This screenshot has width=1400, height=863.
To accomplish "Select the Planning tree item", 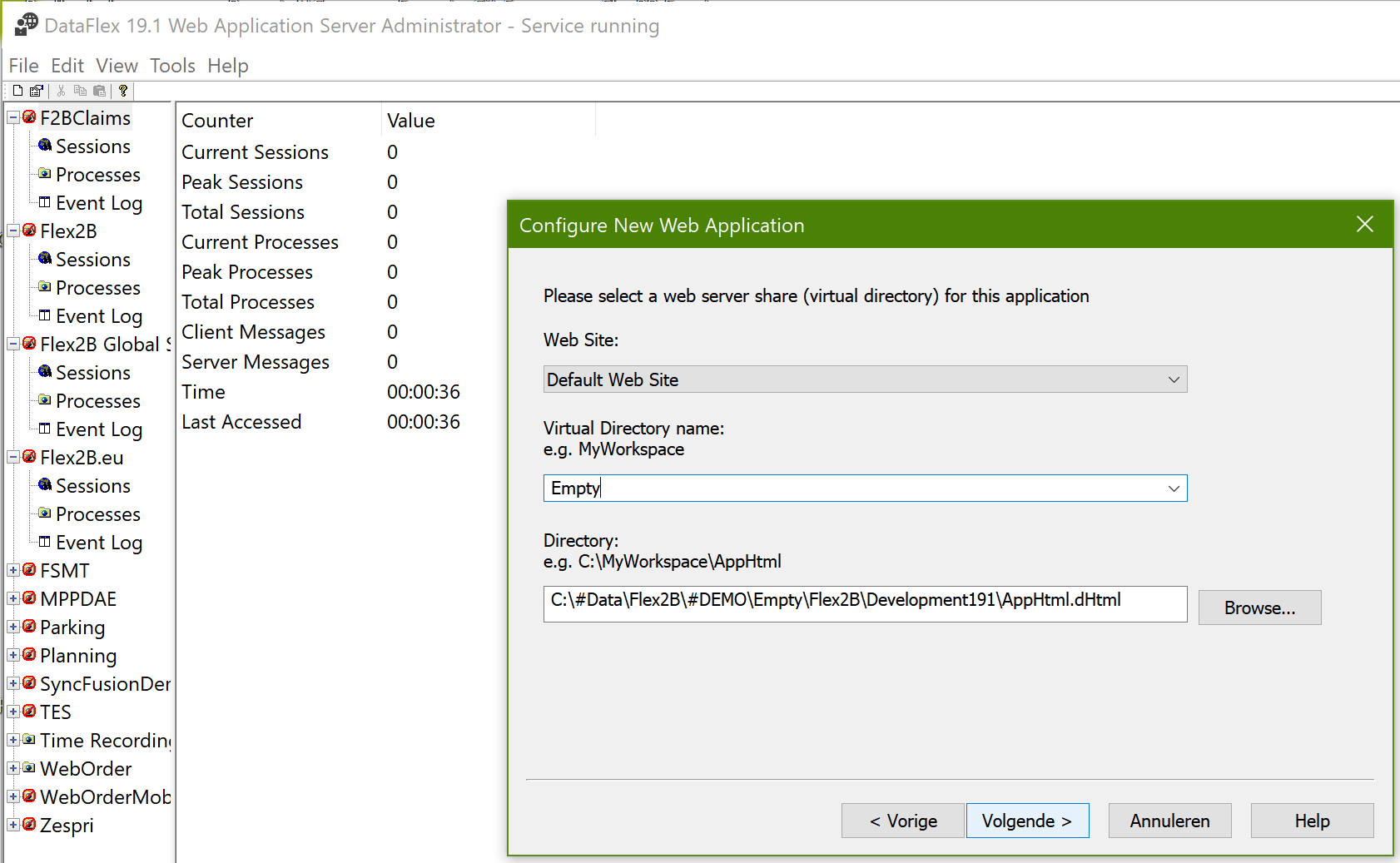I will point(78,655).
